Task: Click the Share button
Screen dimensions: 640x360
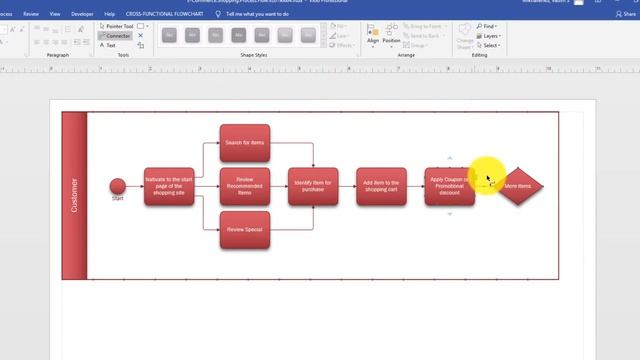Action: 626,14
